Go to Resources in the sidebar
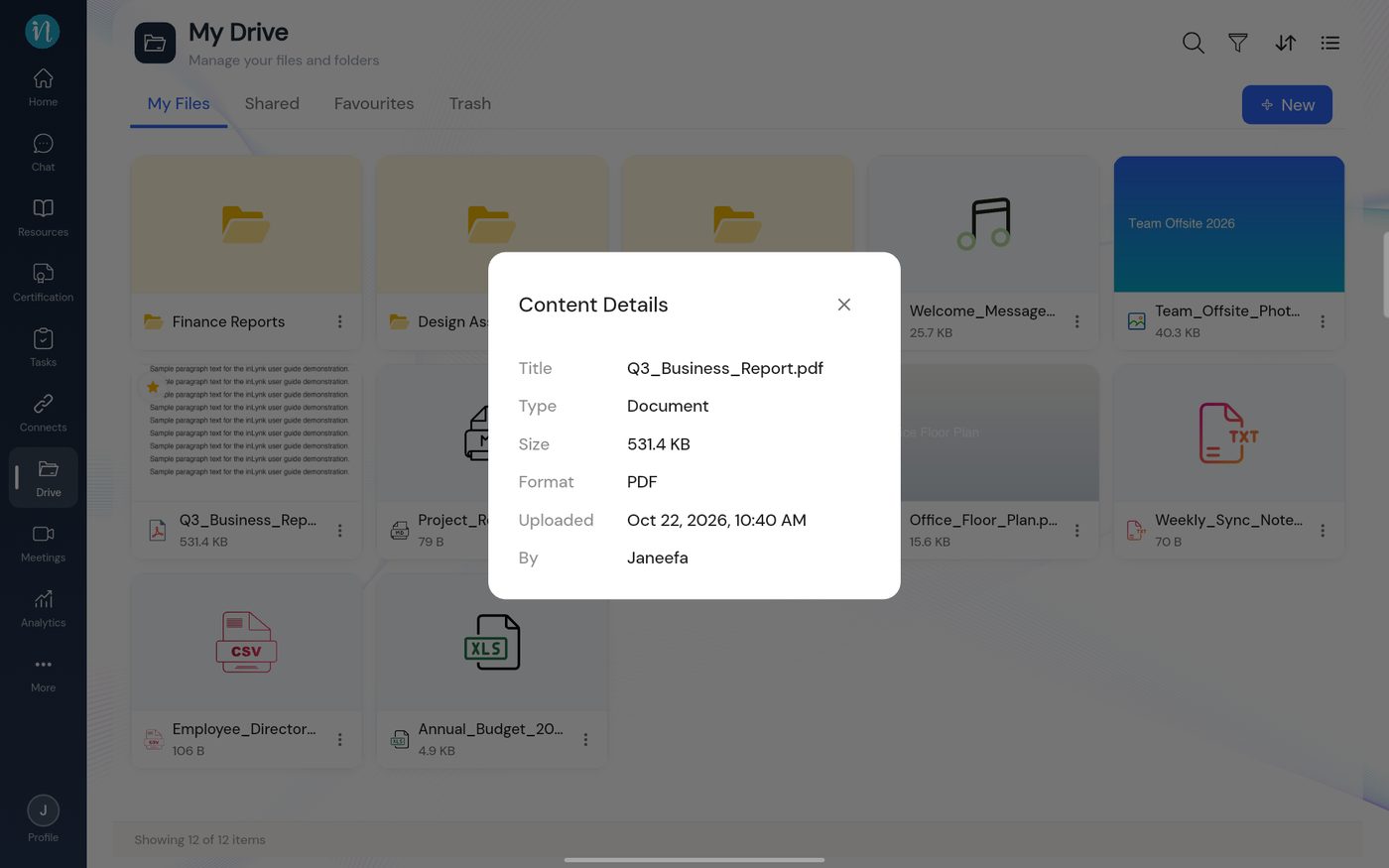 click(x=43, y=218)
